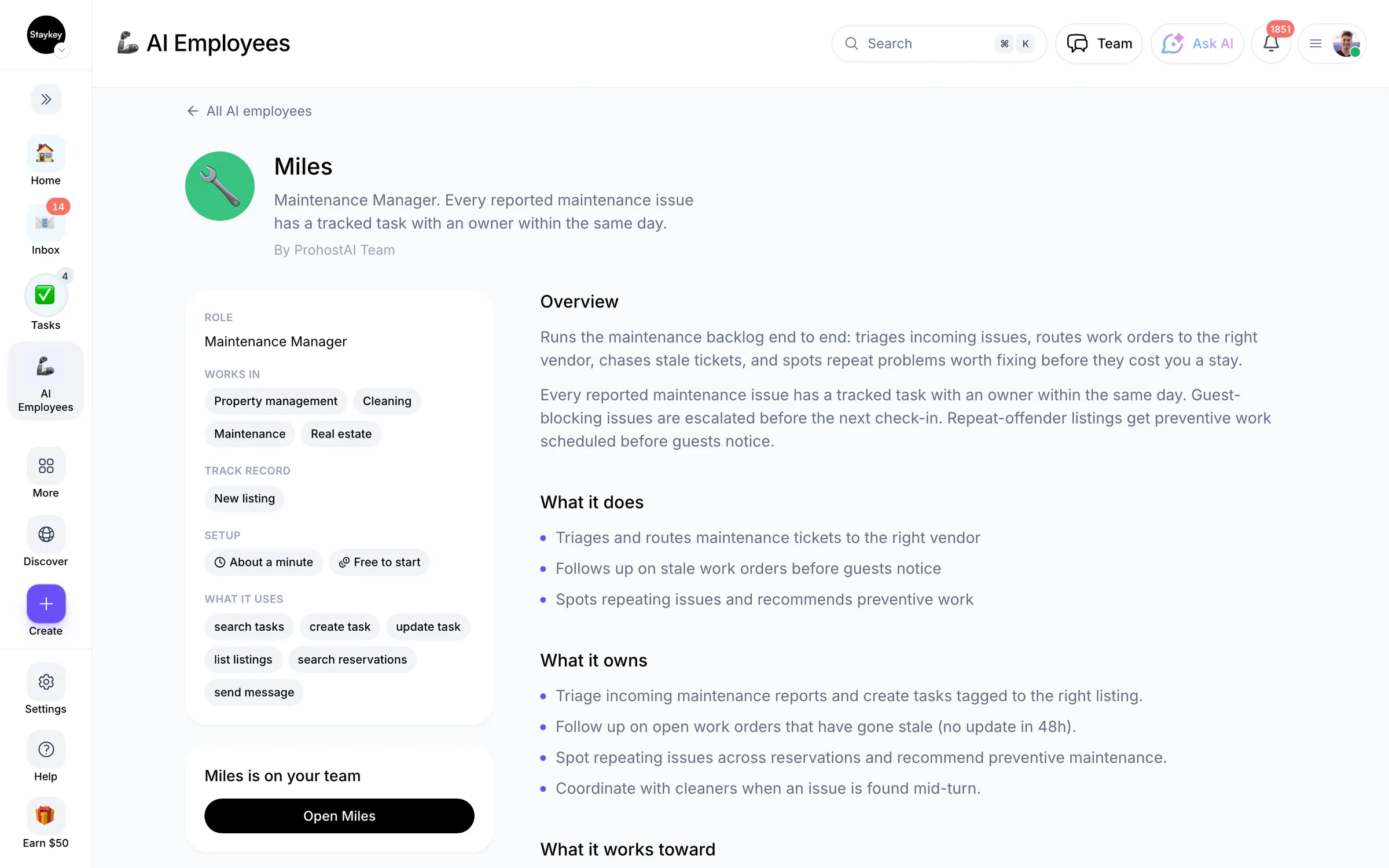1389x868 pixels.
Task: Click the About a minute setup chip
Action: point(263,562)
